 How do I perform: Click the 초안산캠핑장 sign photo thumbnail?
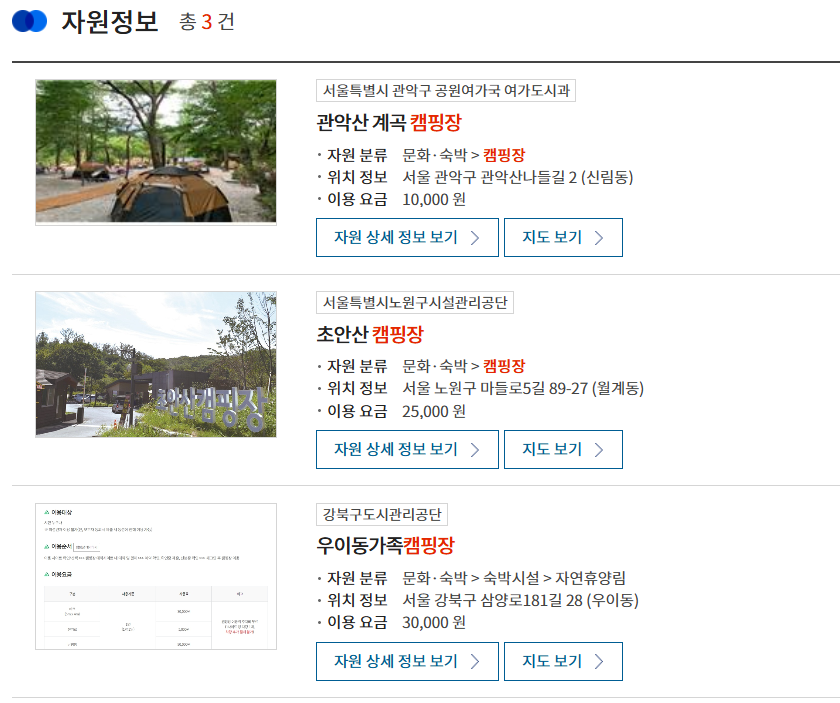tap(156, 363)
